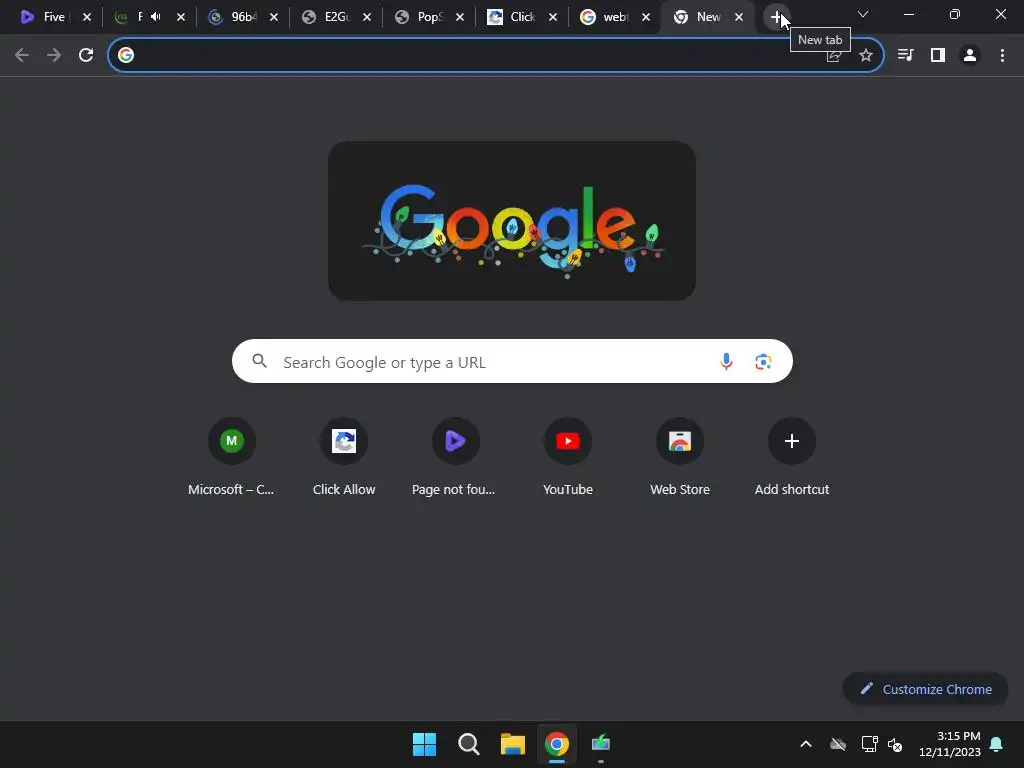Open clock and date 3:15 PM
The image size is (1024, 768).
pos(950,744)
